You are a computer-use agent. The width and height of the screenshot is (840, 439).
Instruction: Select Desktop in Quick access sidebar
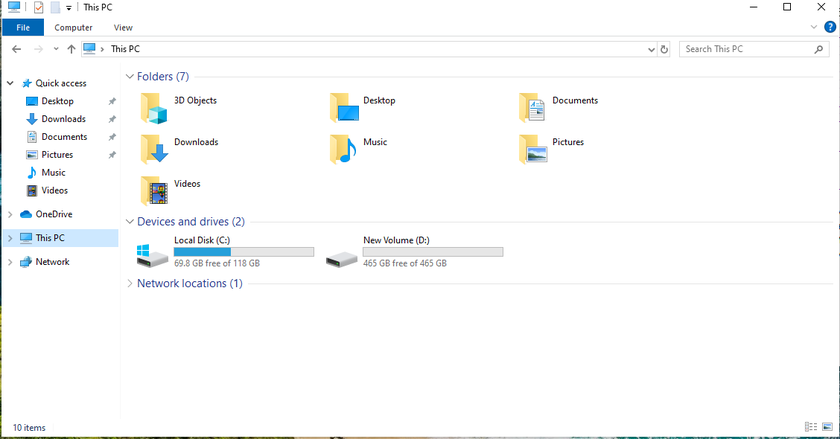57,101
